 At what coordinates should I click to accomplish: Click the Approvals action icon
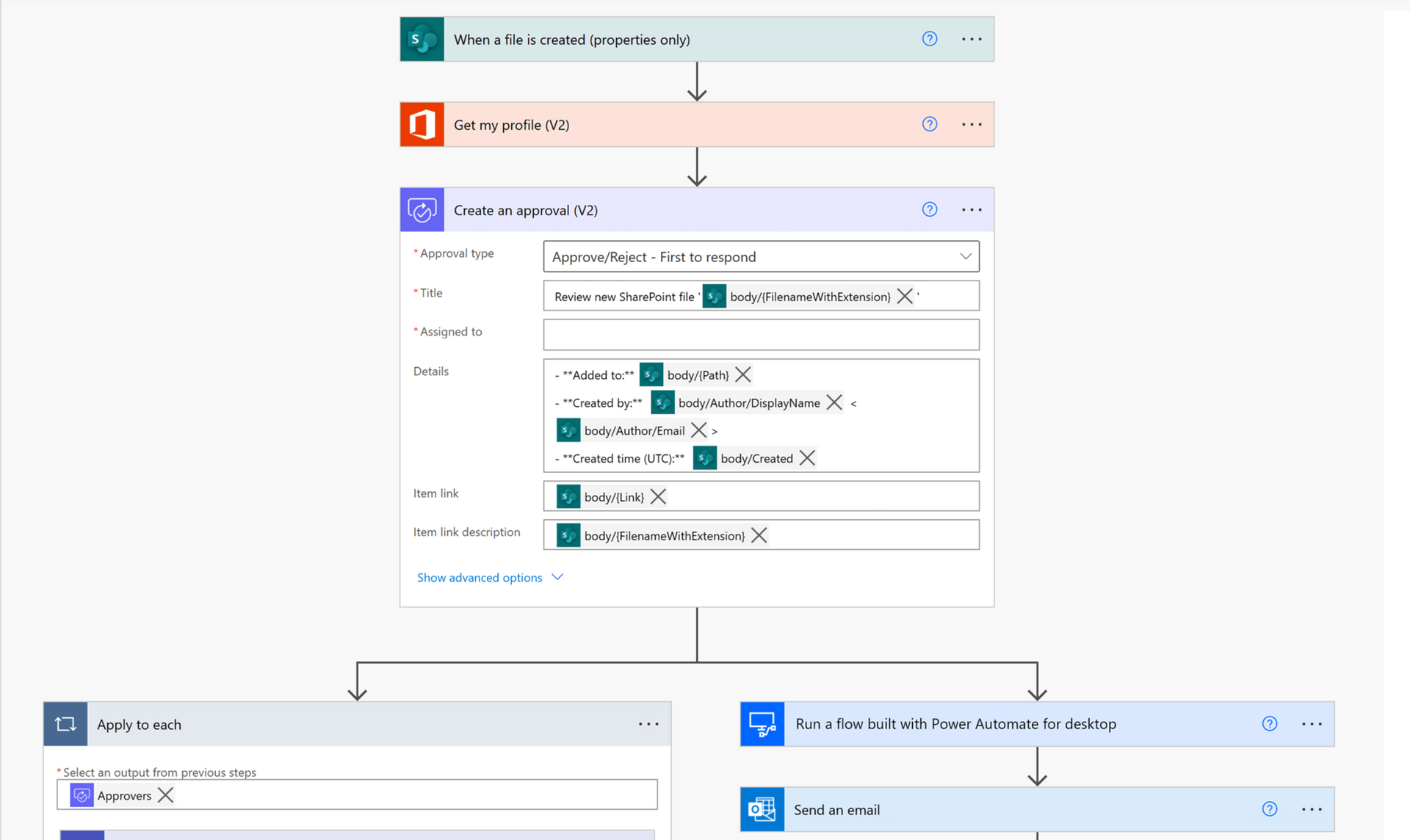(422, 211)
